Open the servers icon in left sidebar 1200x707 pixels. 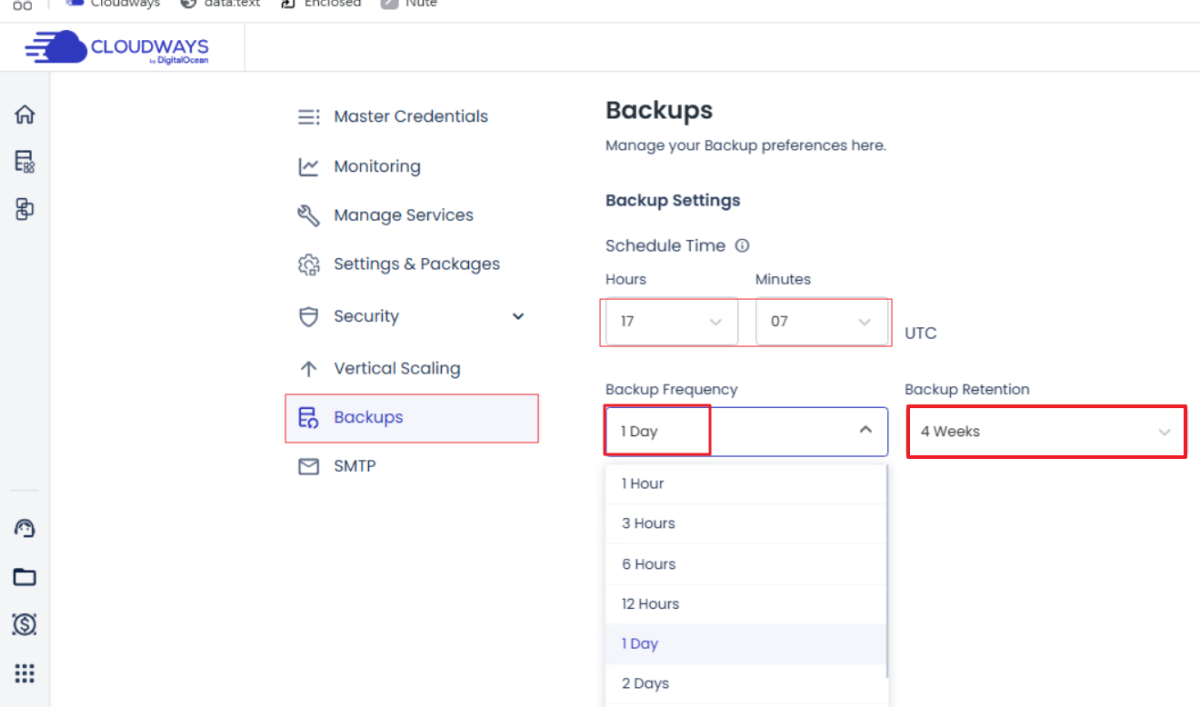[x=25, y=162]
